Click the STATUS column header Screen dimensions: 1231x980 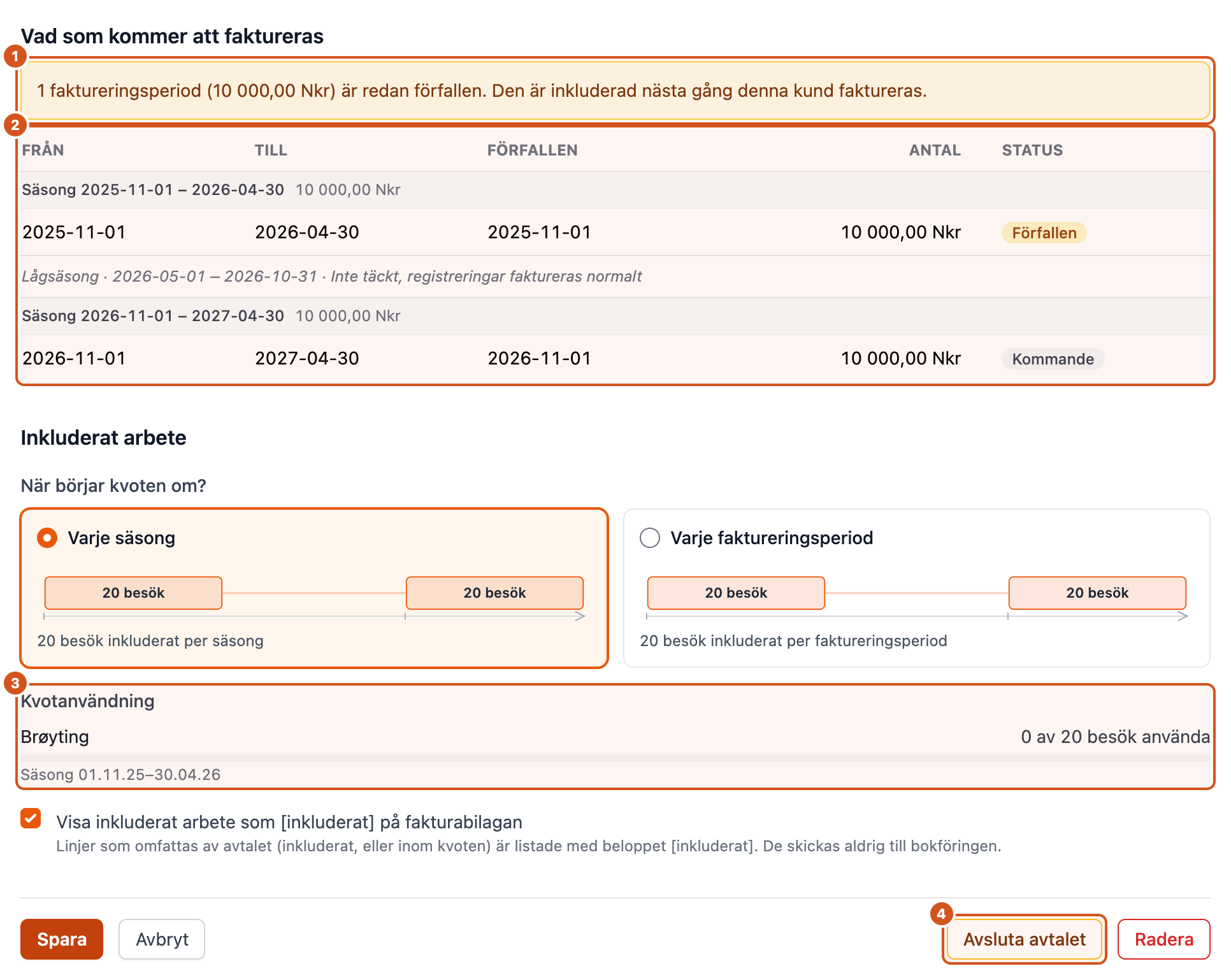1032,150
